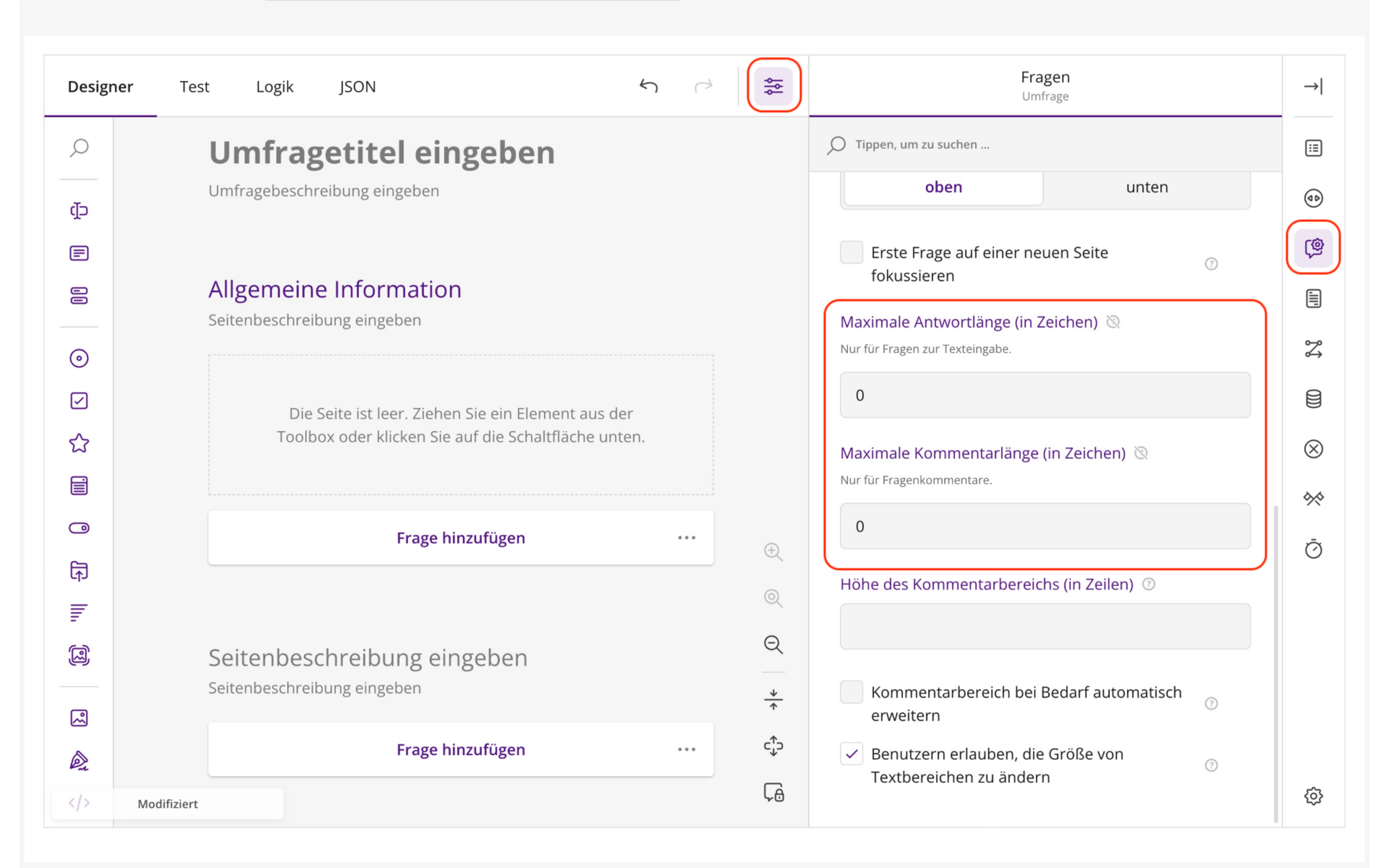The height and width of the screenshot is (868, 1389).
Task: Open survey settings sliders icon
Action: coord(773,86)
